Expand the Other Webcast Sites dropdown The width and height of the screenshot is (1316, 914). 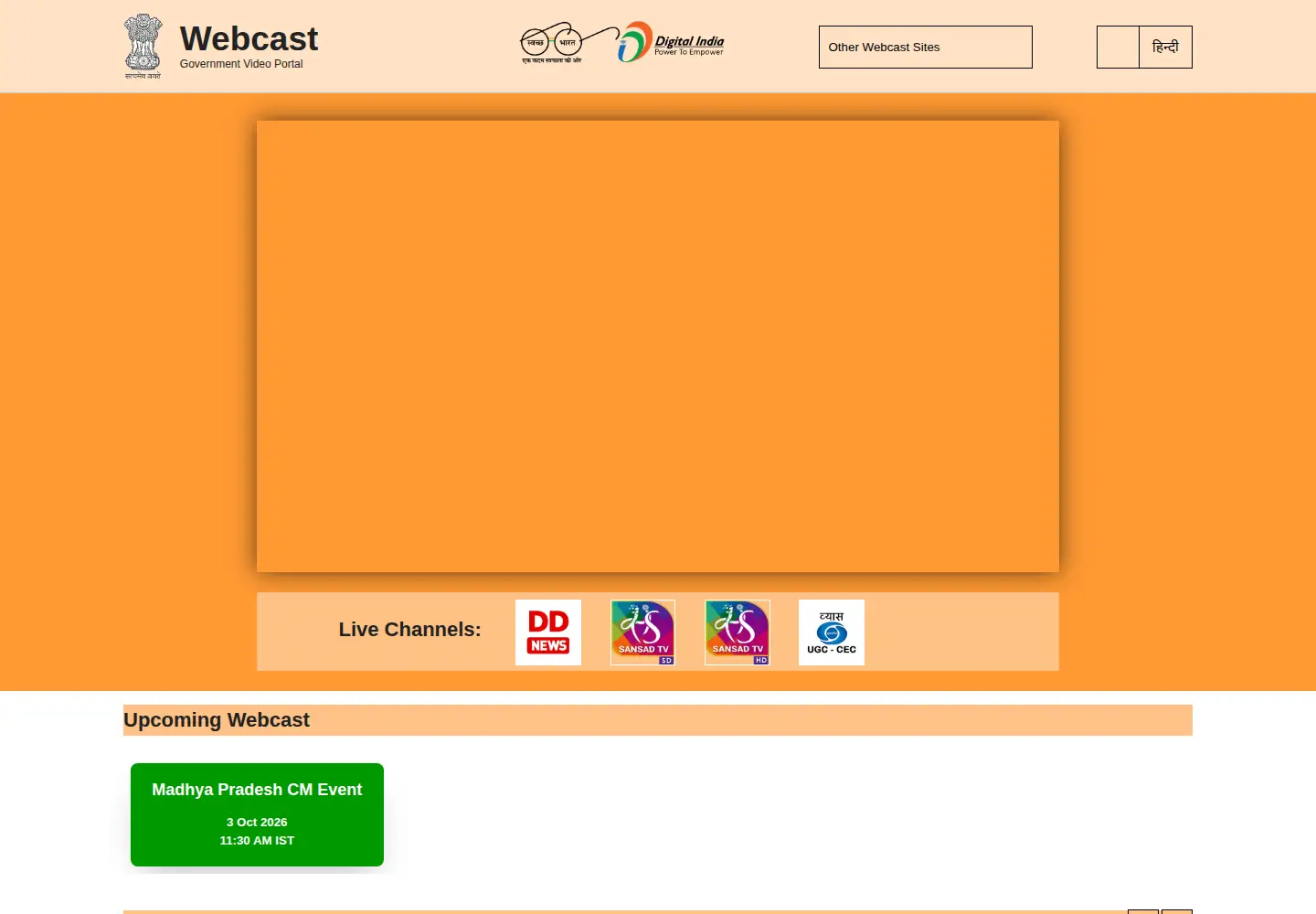926,47
